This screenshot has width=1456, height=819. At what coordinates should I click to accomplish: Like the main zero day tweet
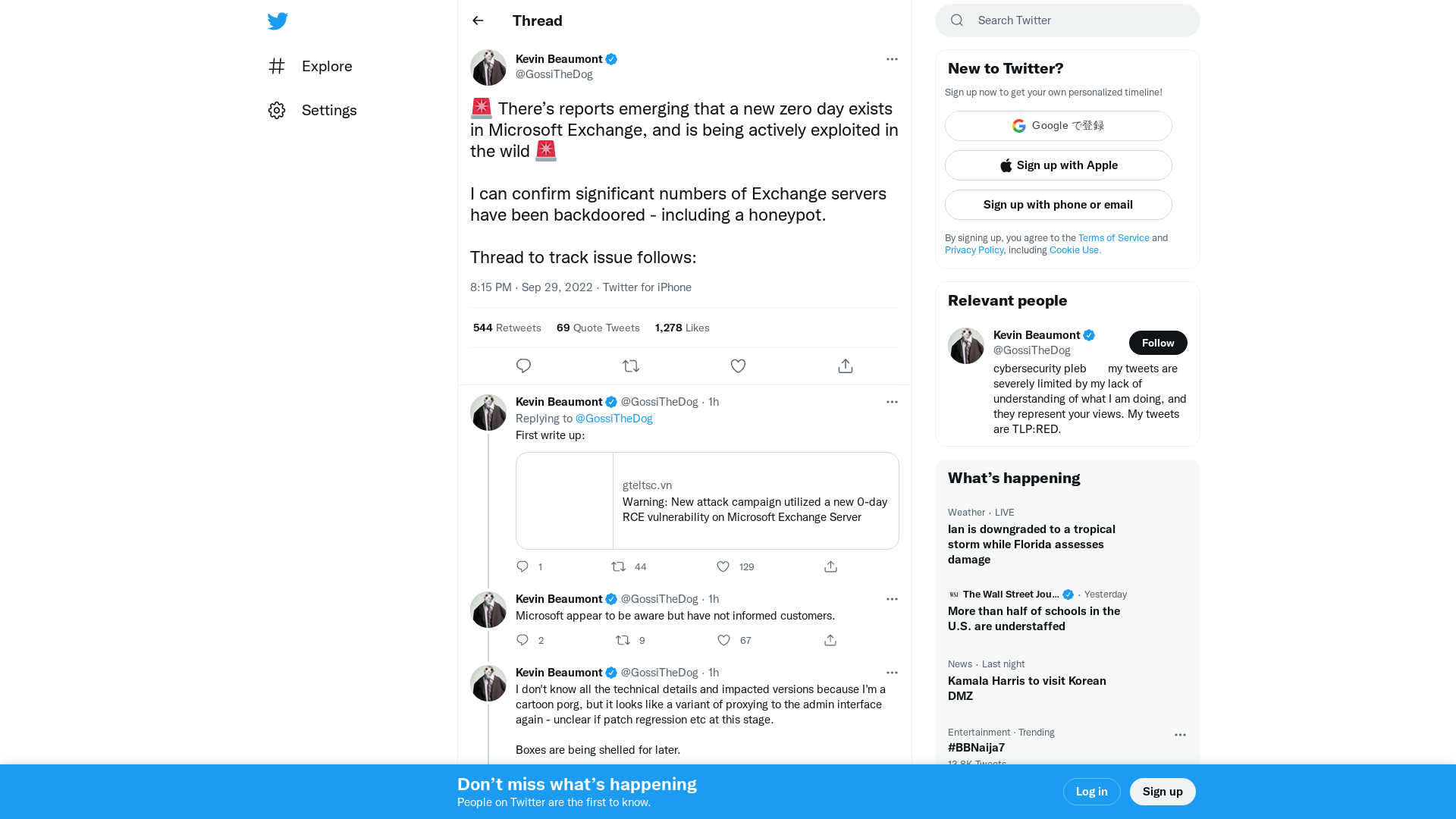point(738,366)
